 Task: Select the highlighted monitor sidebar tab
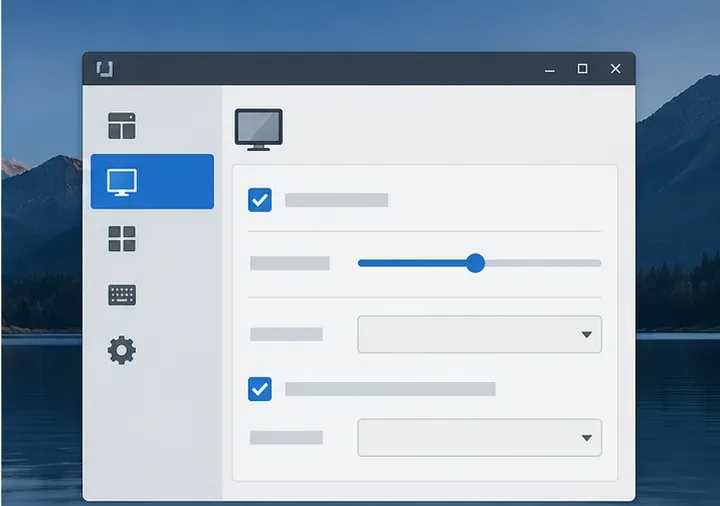152,181
